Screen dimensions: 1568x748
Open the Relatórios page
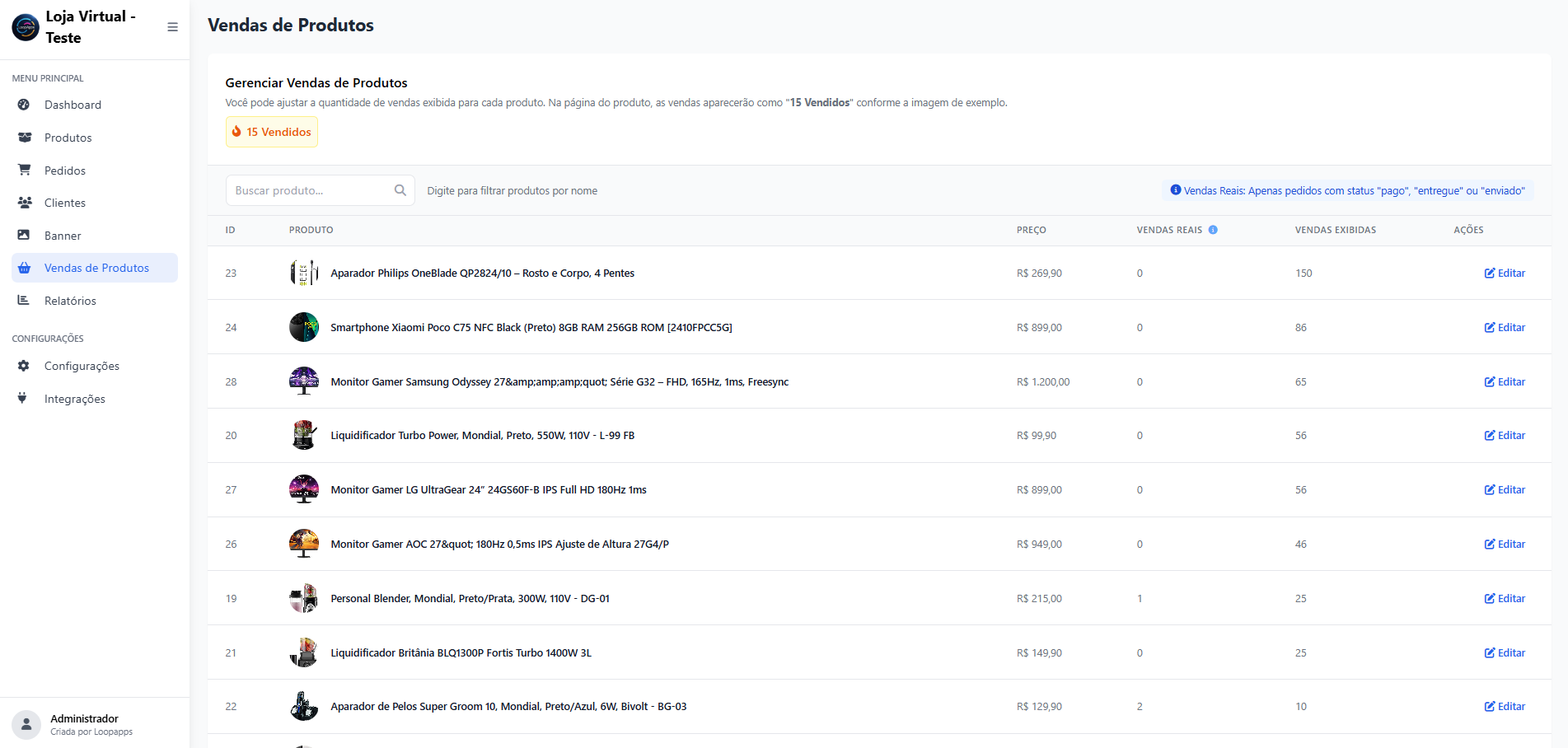(70, 301)
